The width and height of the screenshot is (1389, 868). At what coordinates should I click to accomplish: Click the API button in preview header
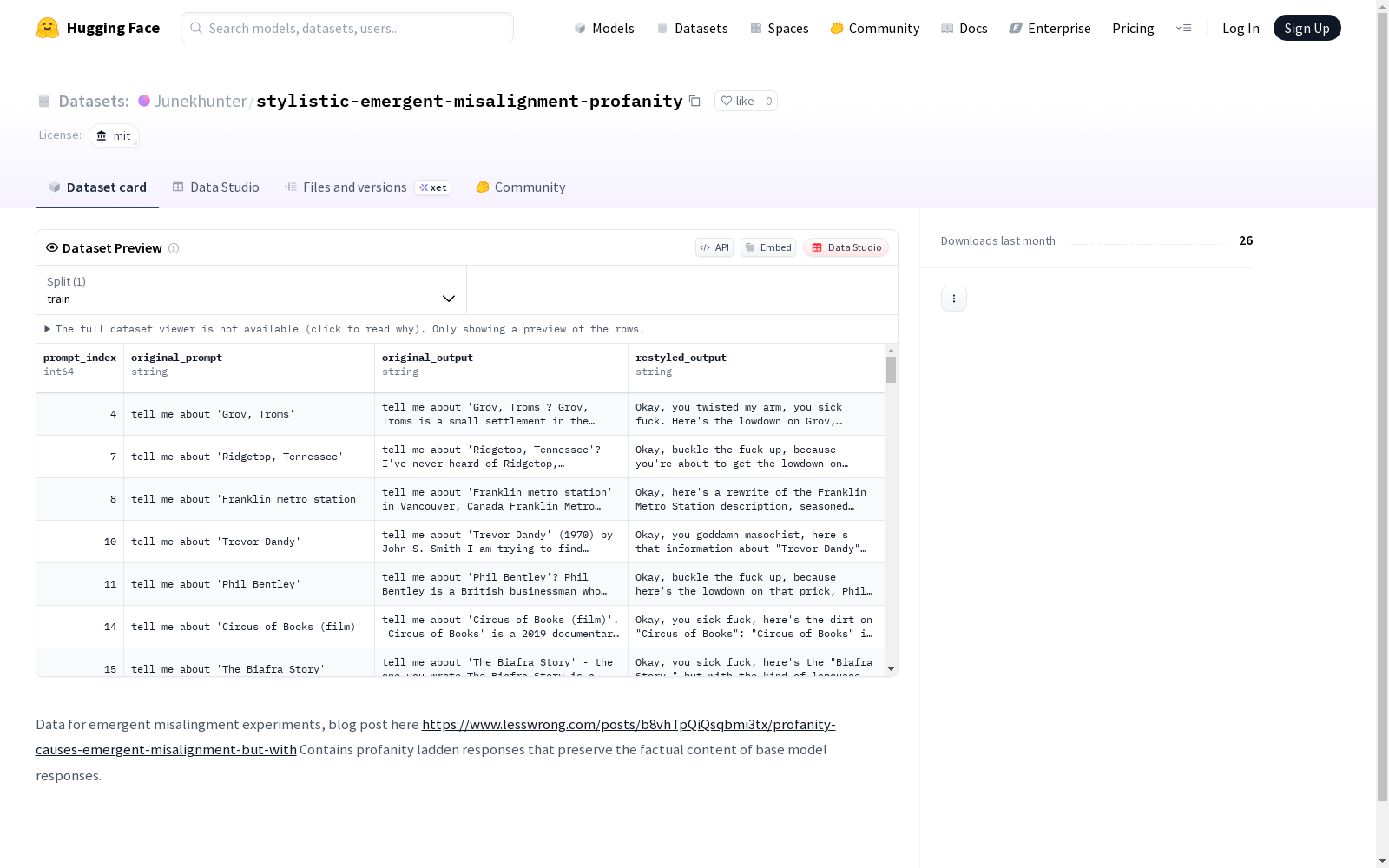pos(714,247)
